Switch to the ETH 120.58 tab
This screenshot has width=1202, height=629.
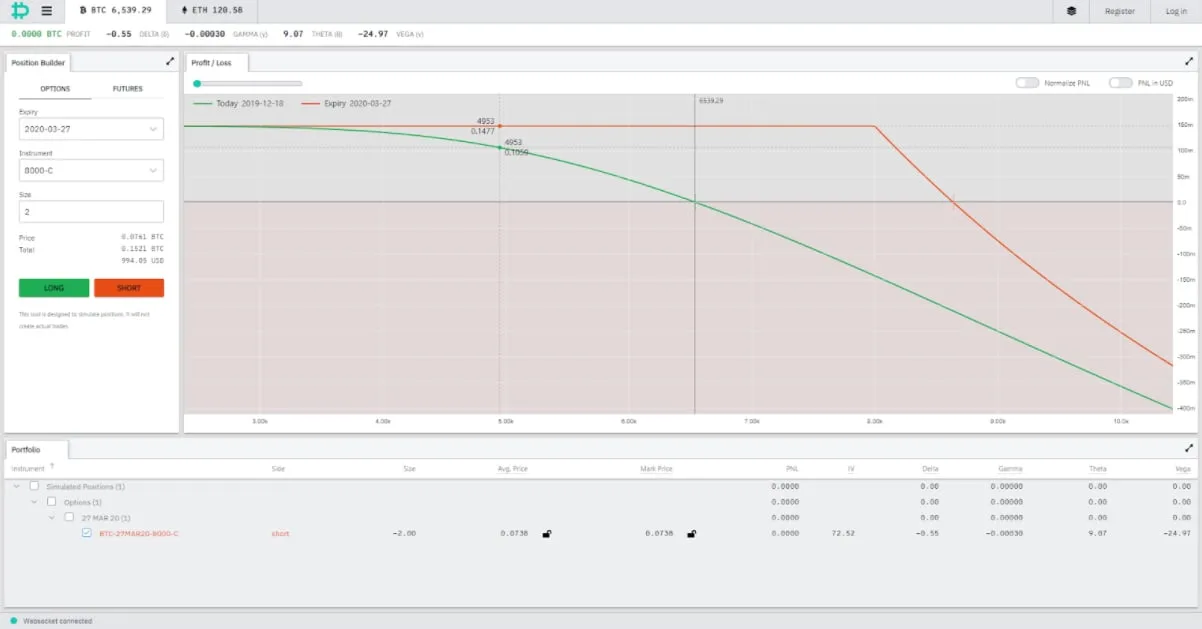(x=211, y=11)
